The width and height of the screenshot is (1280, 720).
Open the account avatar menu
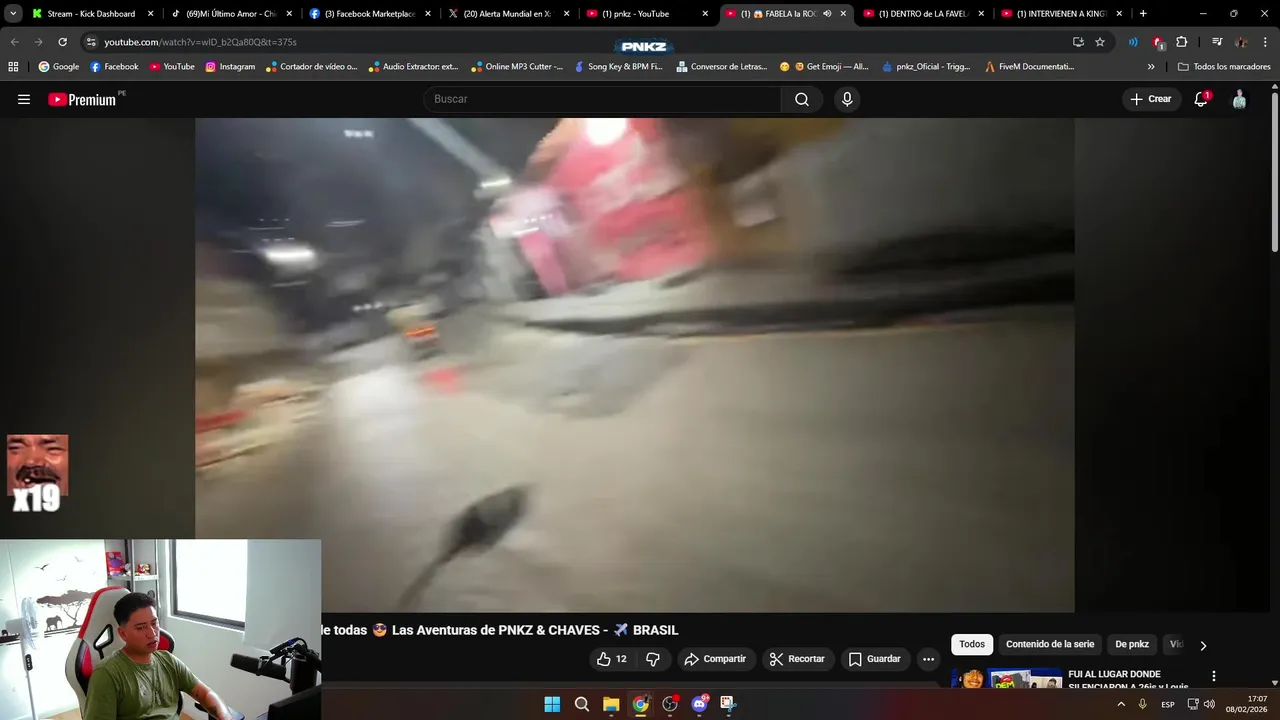tap(1239, 99)
